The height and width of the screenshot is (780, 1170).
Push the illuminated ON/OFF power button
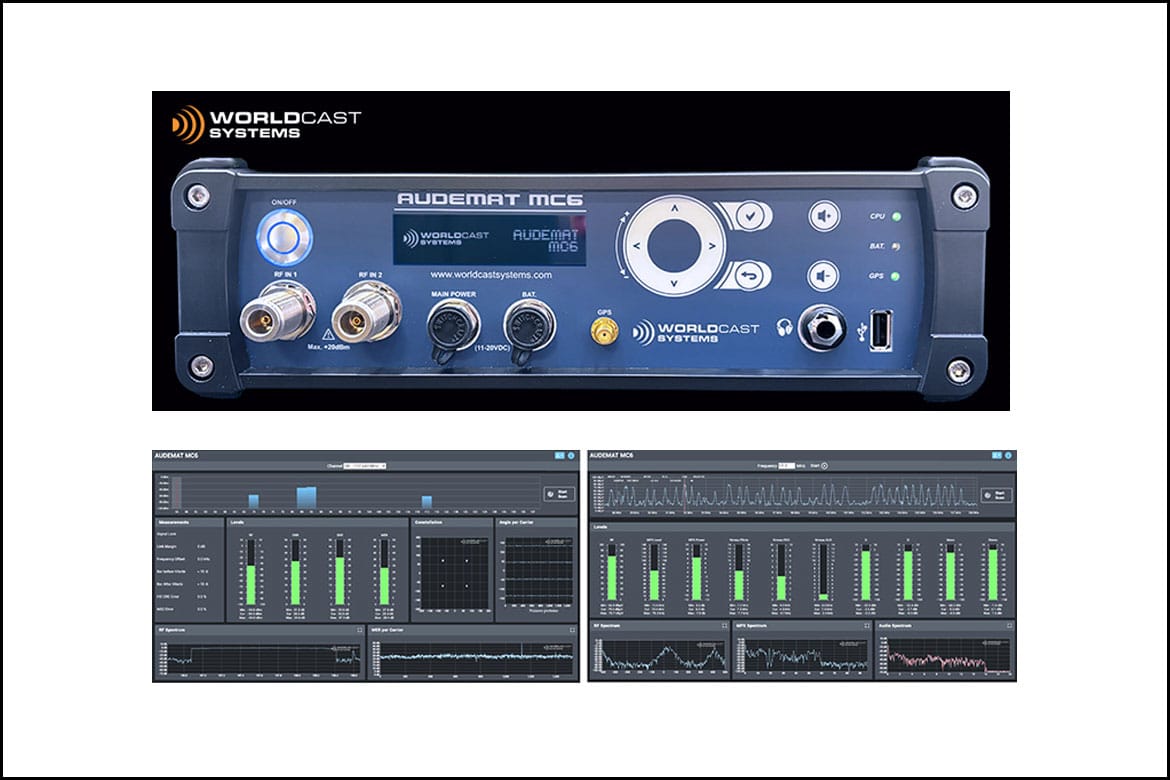pos(284,237)
